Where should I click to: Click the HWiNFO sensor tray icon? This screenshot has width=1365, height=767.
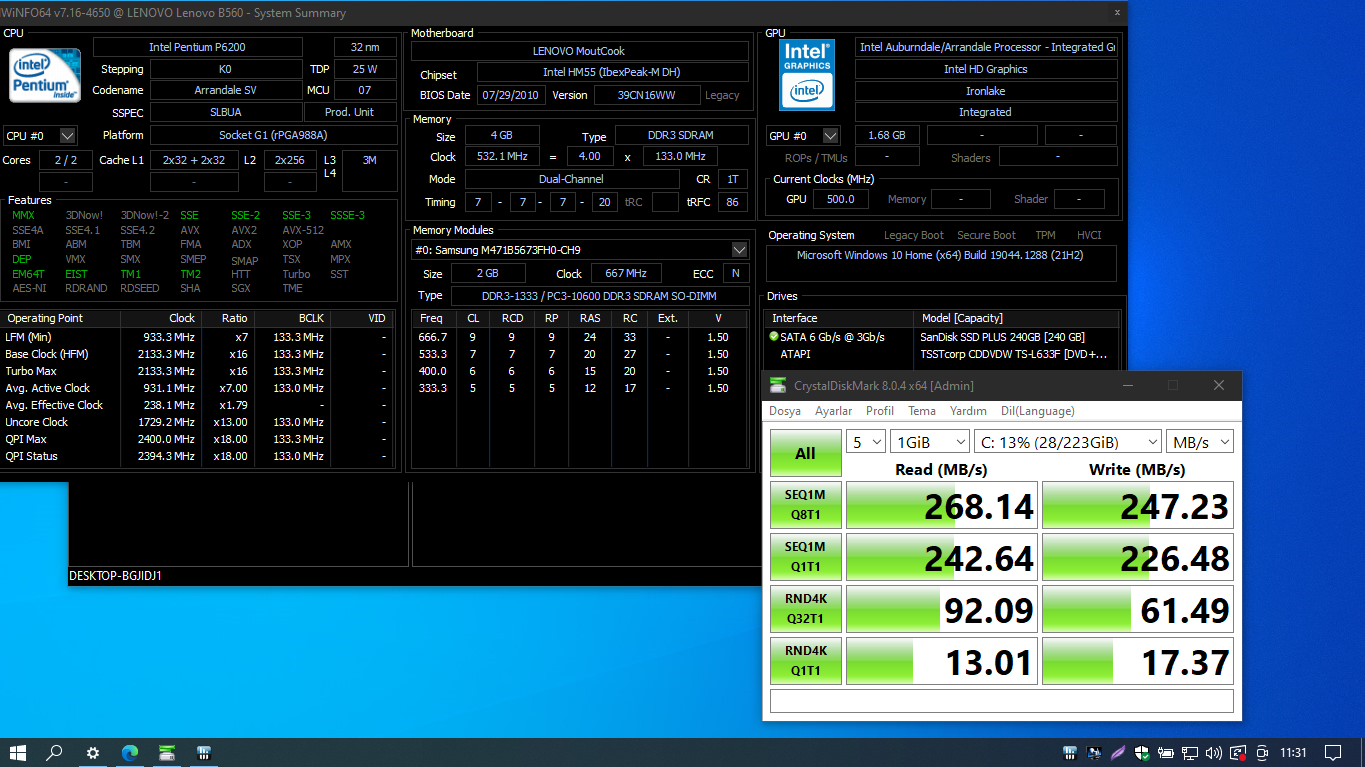(1070, 753)
